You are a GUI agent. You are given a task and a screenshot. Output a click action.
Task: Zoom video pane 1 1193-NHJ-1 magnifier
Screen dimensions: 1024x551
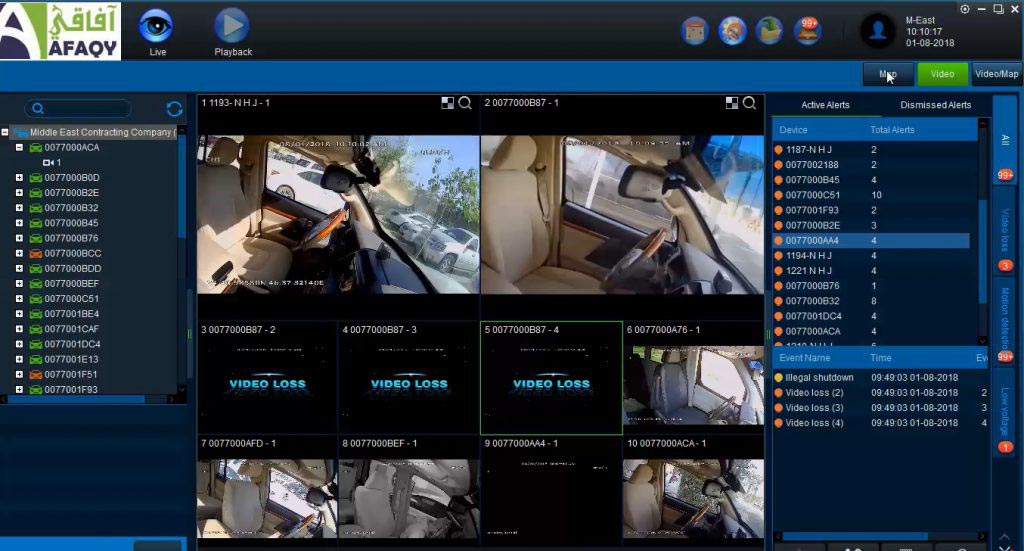click(x=465, y=103)
